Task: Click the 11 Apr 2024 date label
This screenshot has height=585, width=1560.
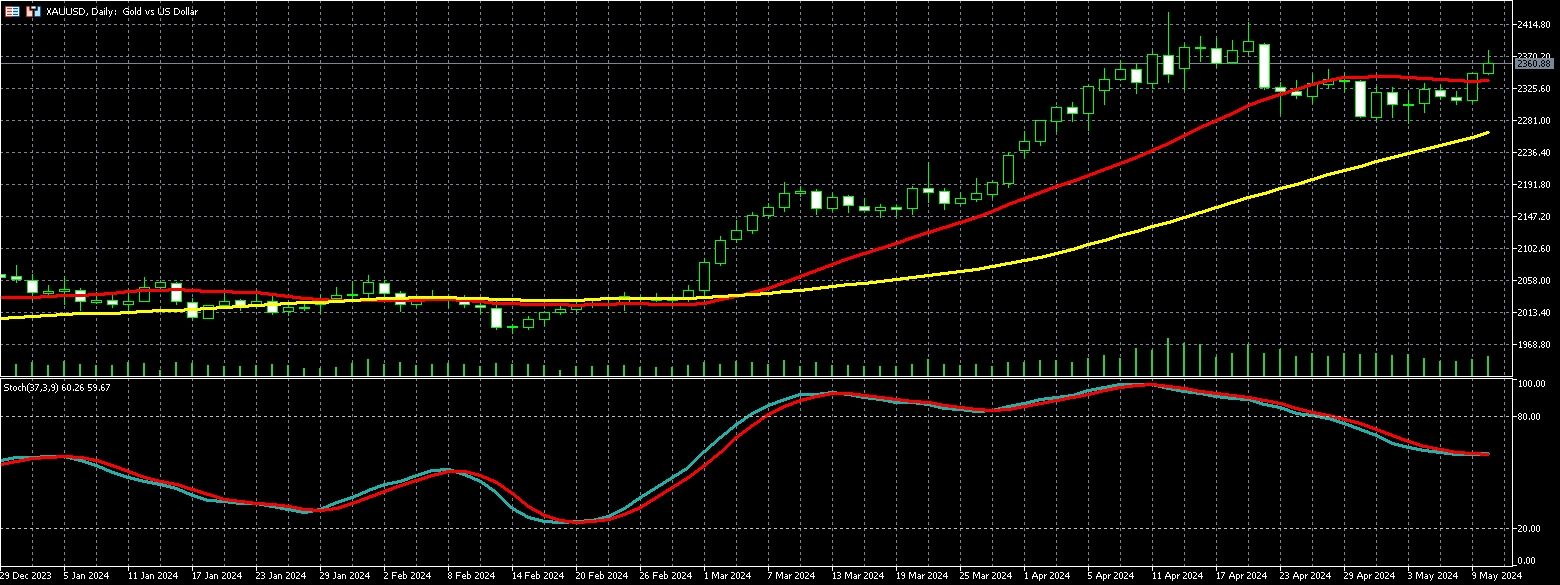Action: (1177, 576)
